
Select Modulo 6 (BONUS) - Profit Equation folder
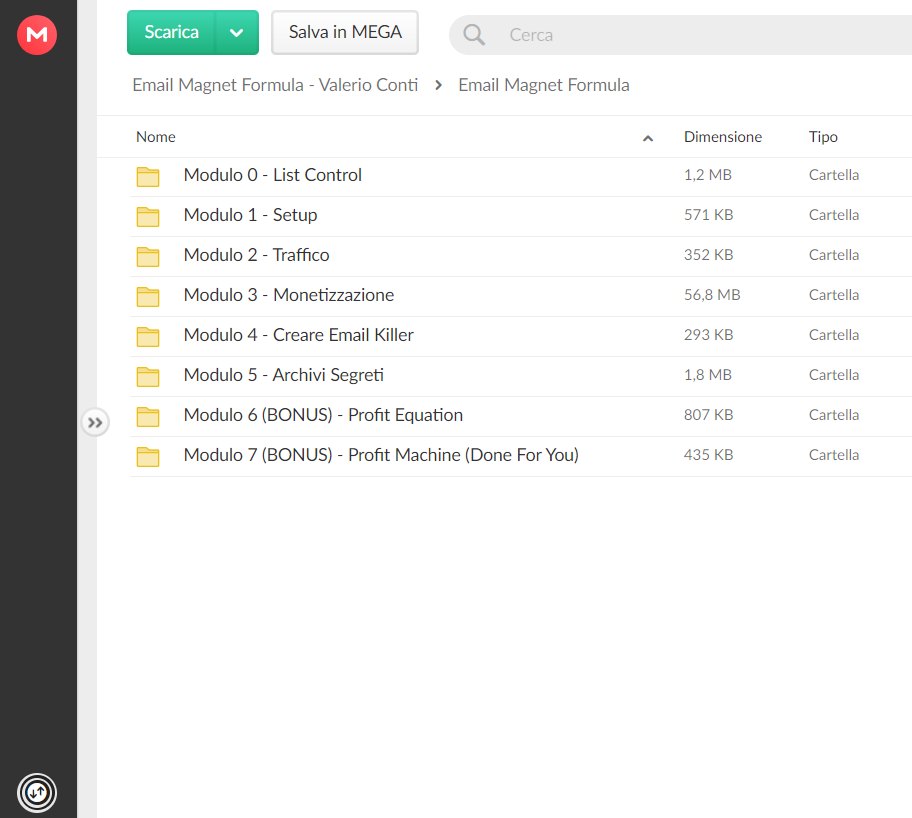[521, 417]
